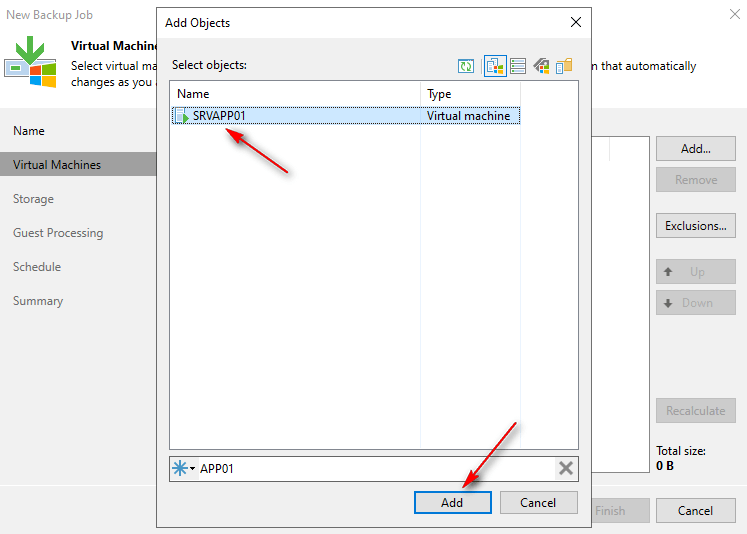Cancel the Add Objects dialog
Image resolution: width=747 pixels, height=534 pixels.
(x=539, y=502)
